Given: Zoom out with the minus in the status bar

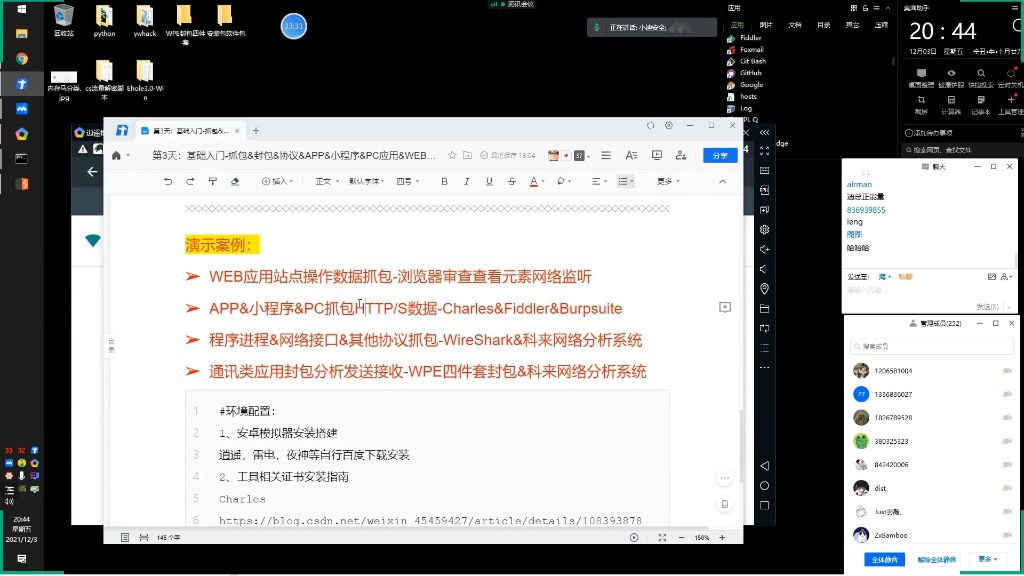Looking at the screenshot, I should 681,537.
